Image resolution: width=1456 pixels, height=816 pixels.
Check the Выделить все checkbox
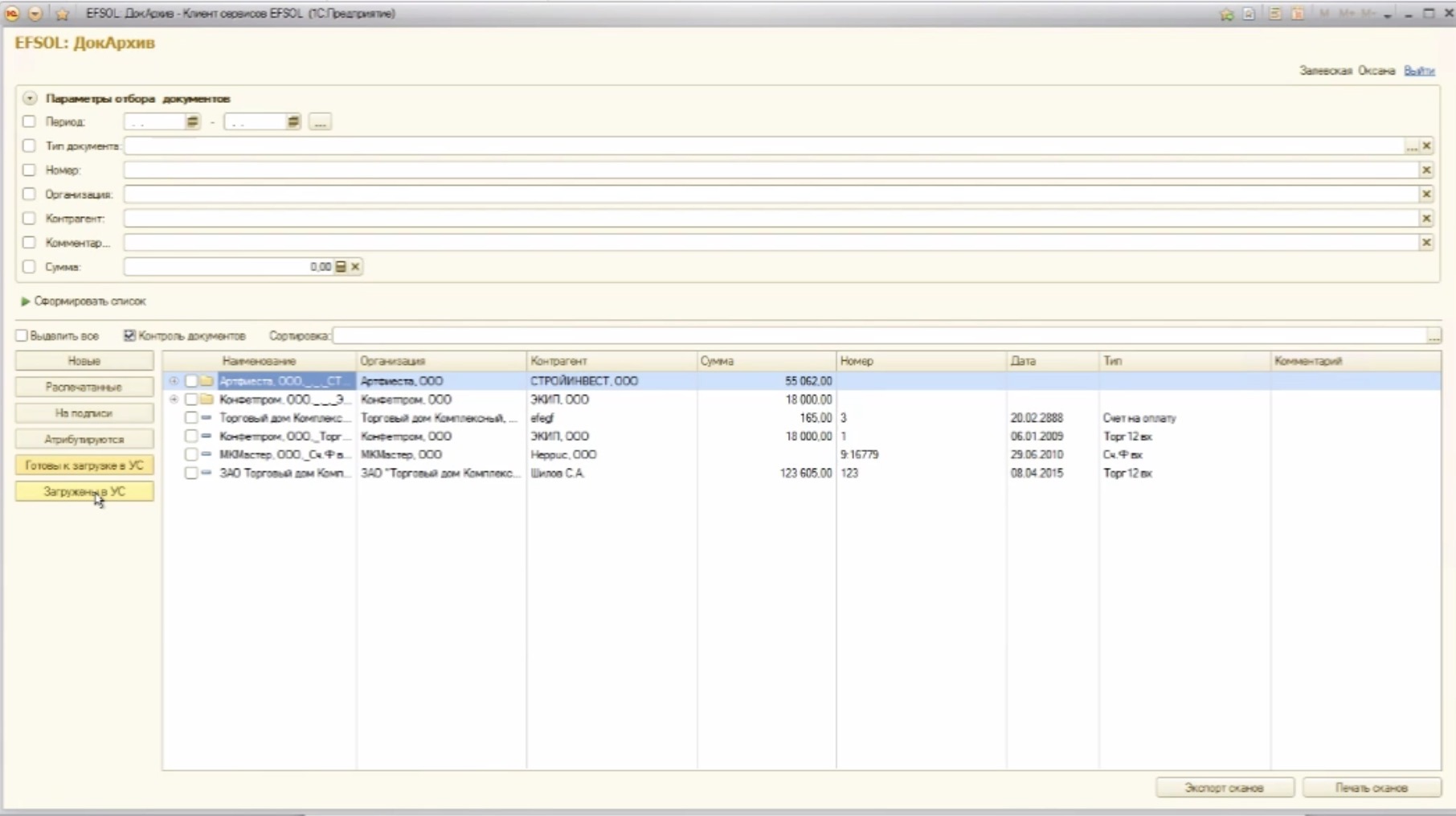coord(22,335)
